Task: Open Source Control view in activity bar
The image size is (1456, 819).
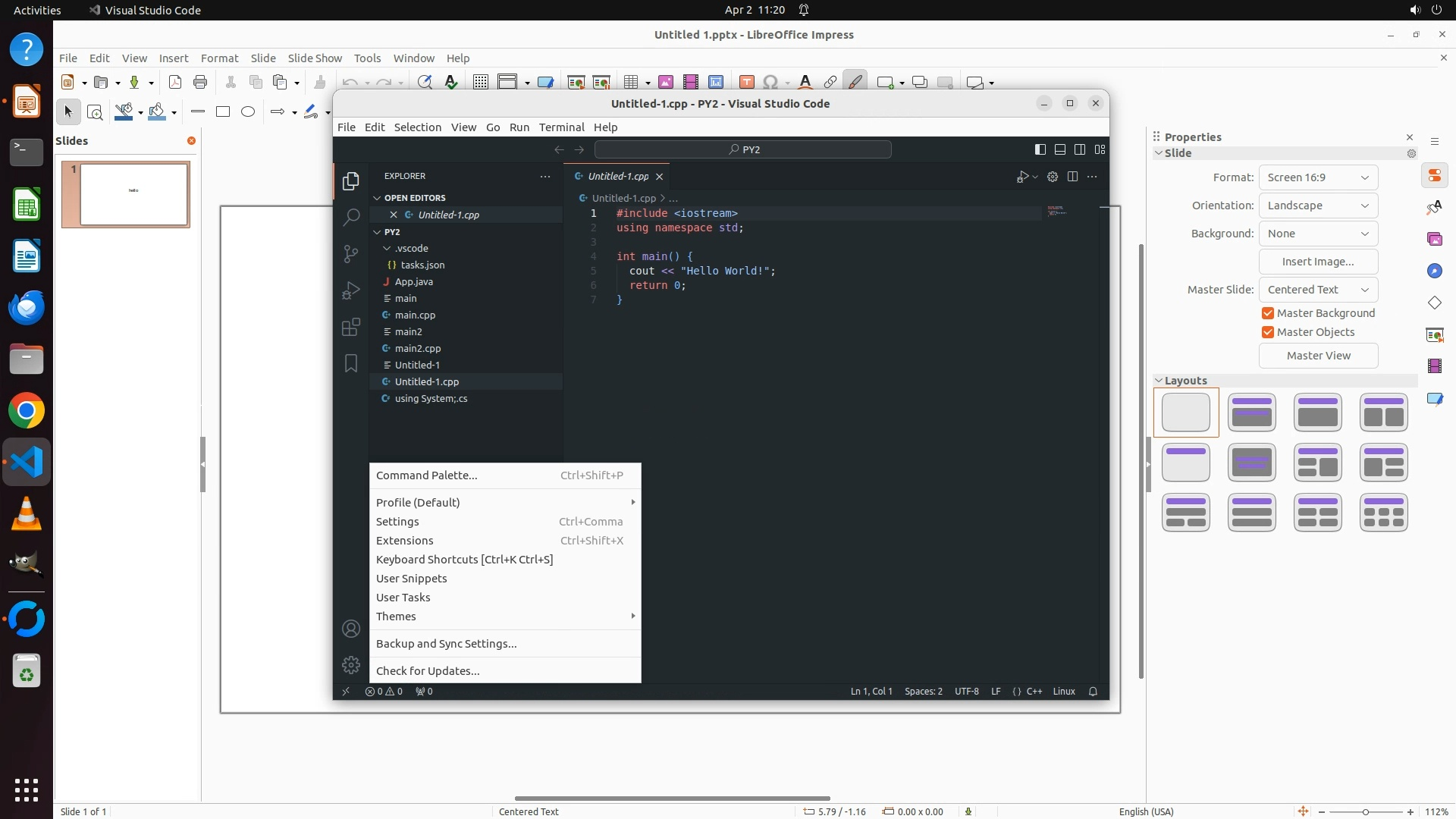Action: coord(350,254)
